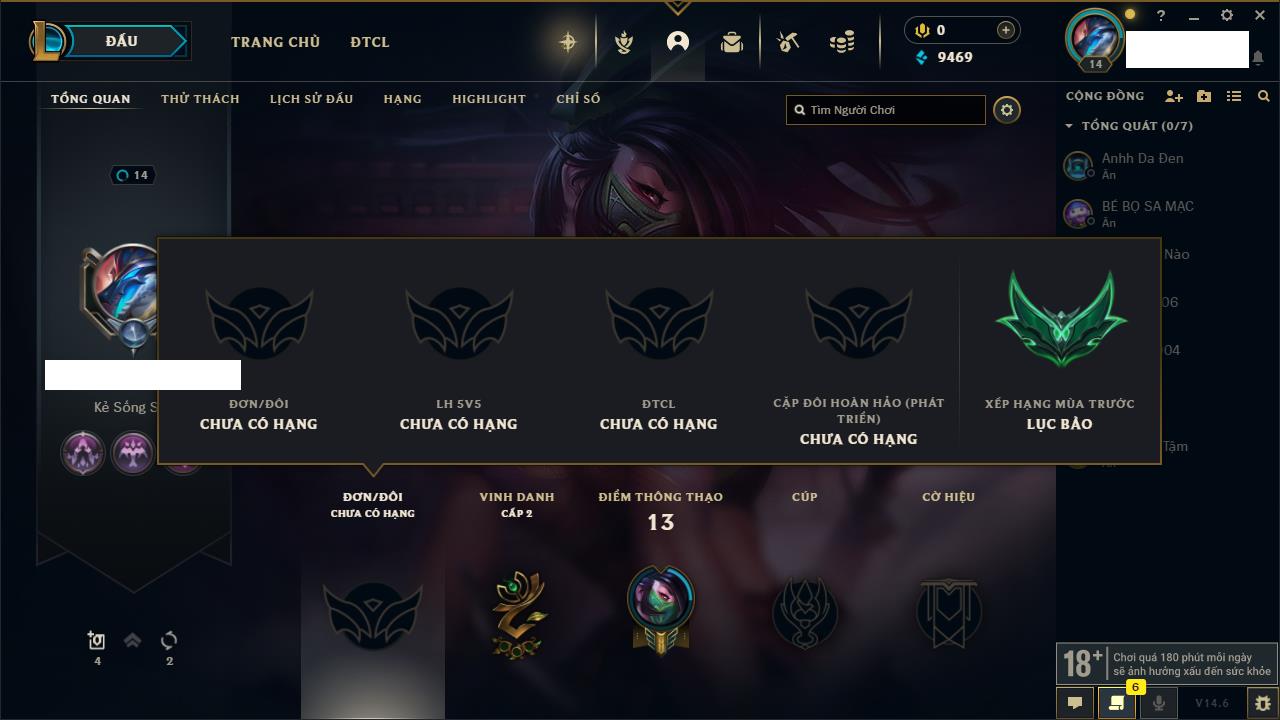Click the Tìm Người Chơi search field
The width and height of the screenshot is (1280, 720).
click(886, 110)
